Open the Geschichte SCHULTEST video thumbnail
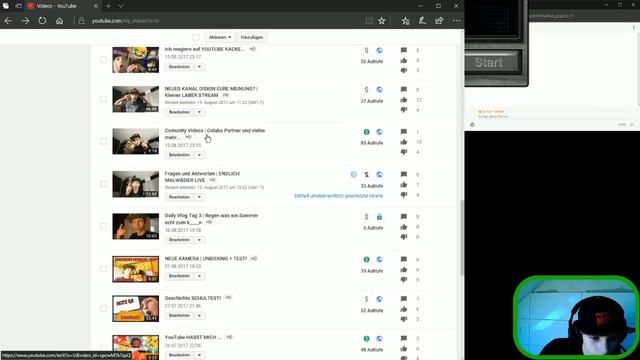640x360 pixels. click(x=136, y=309)
